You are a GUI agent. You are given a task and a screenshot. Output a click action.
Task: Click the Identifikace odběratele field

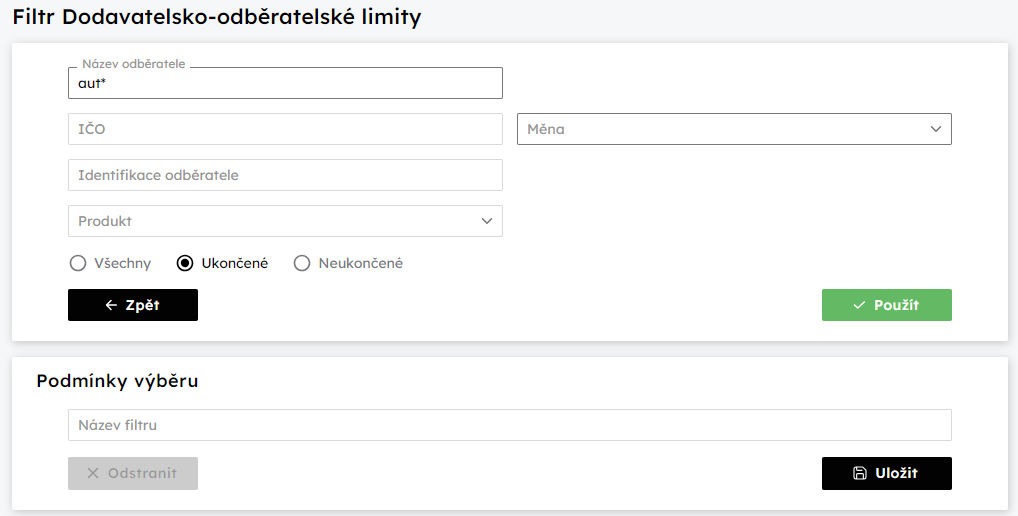[285, 175]
